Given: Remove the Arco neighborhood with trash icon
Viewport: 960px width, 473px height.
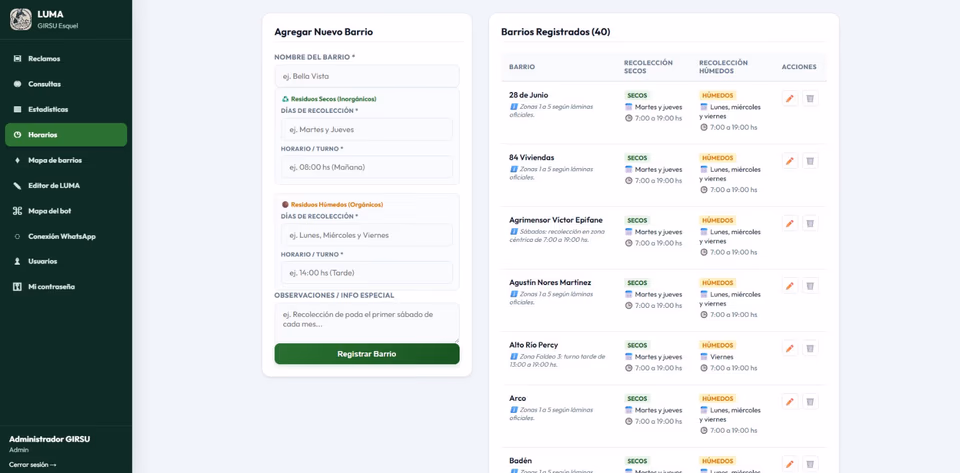Looking at the screenshot, I should coord(810,401).
